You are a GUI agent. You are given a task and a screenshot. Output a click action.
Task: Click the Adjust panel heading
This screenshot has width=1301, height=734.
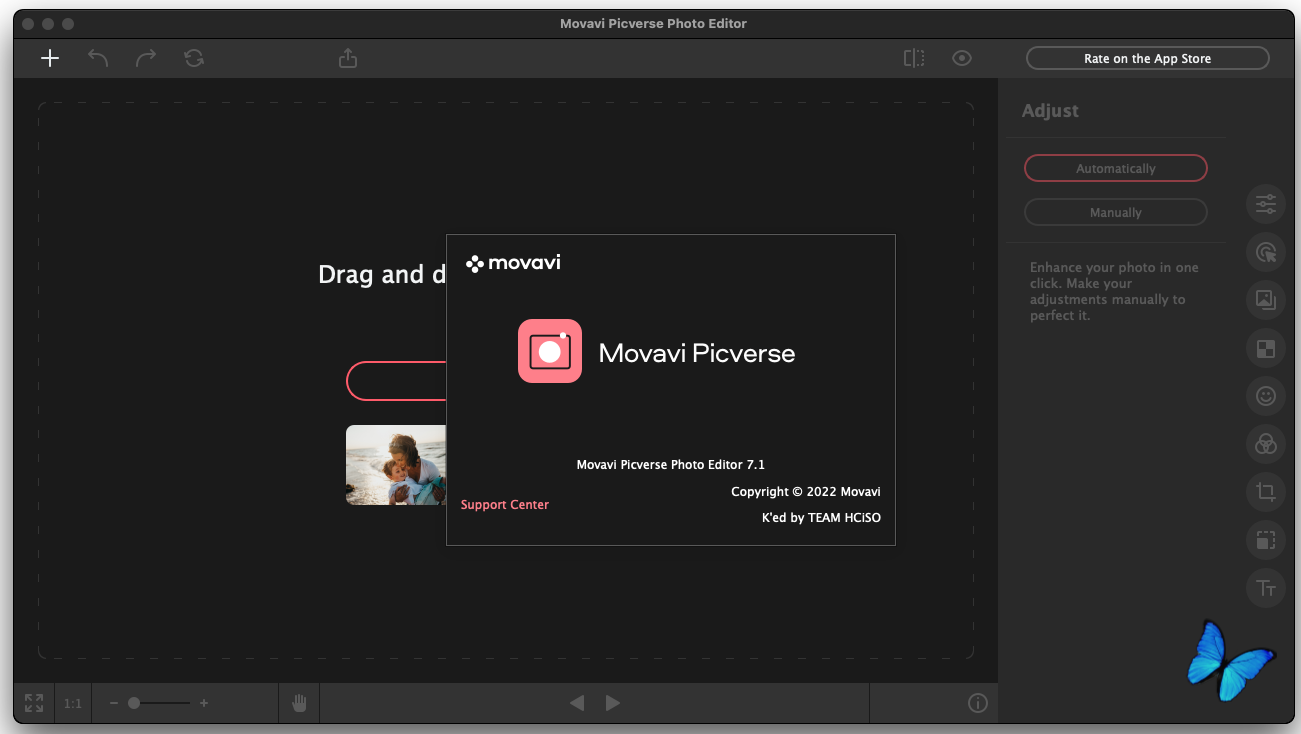point(1050,111)
